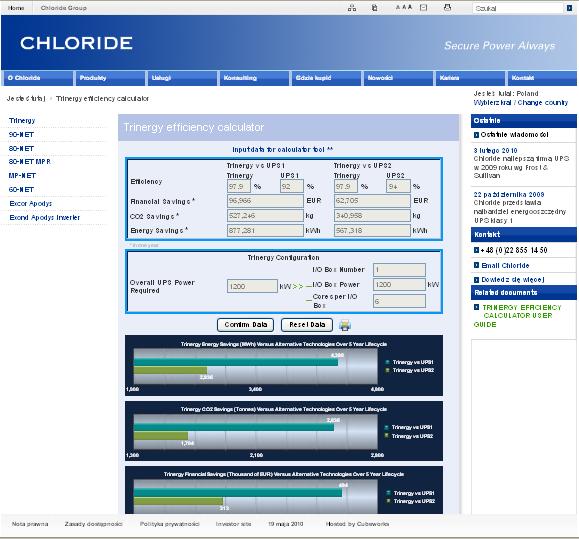Screen dimensions: 579x539
Task: Go to Home link in top bar
Action: point(16,8)
